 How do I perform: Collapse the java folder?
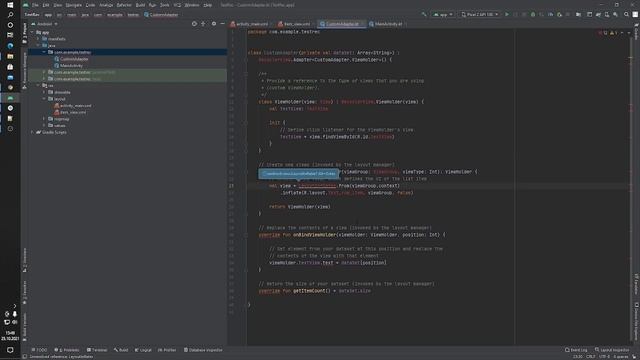(38, 45)
